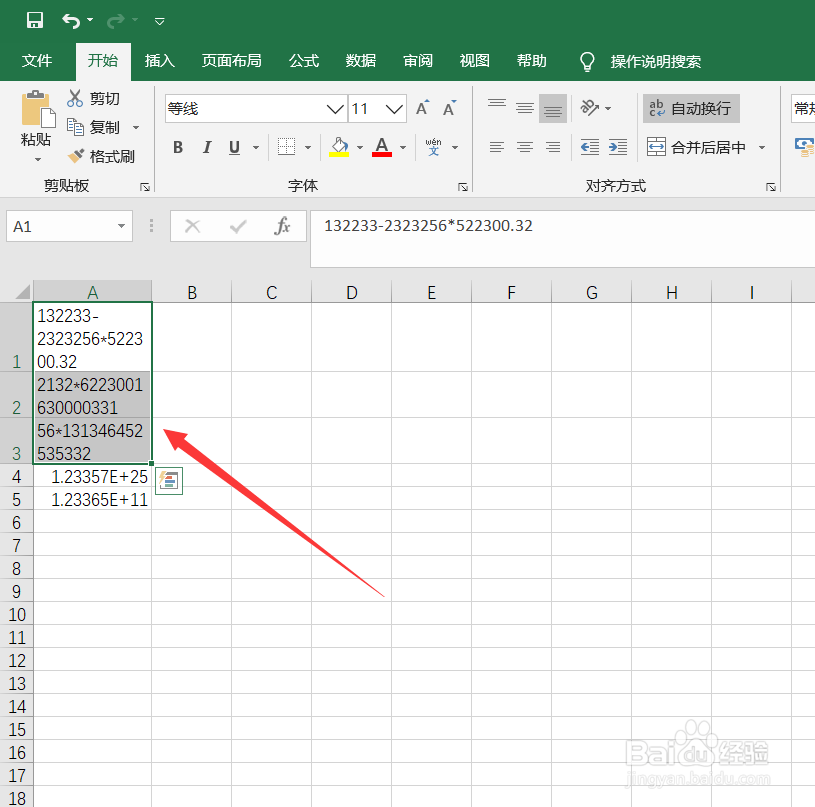The image size is (815, 807).
Task: Select bottom vertical align icon
Action: [x=553, y=108]
